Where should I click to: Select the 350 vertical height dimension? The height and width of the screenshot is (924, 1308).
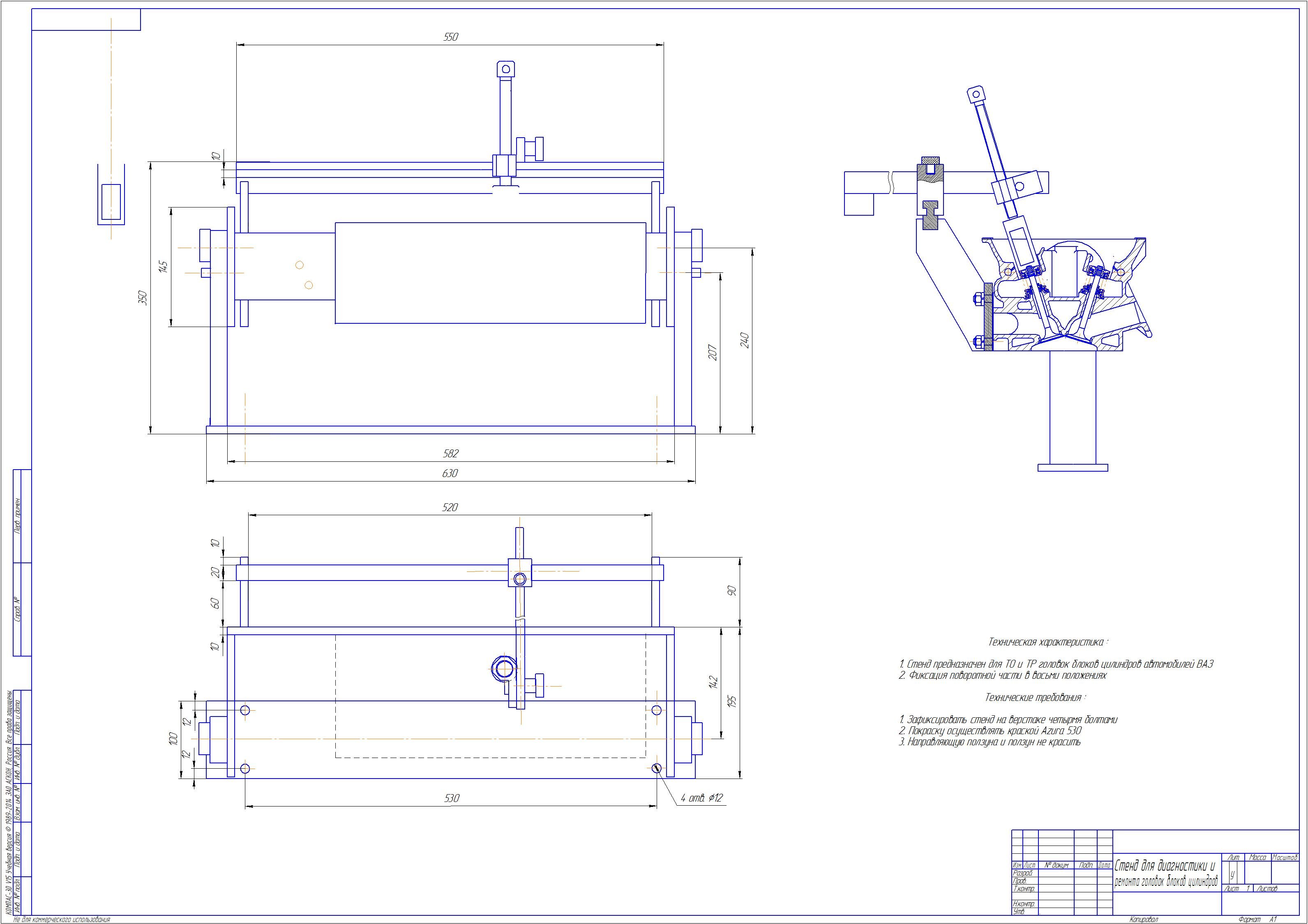[143, 297]
